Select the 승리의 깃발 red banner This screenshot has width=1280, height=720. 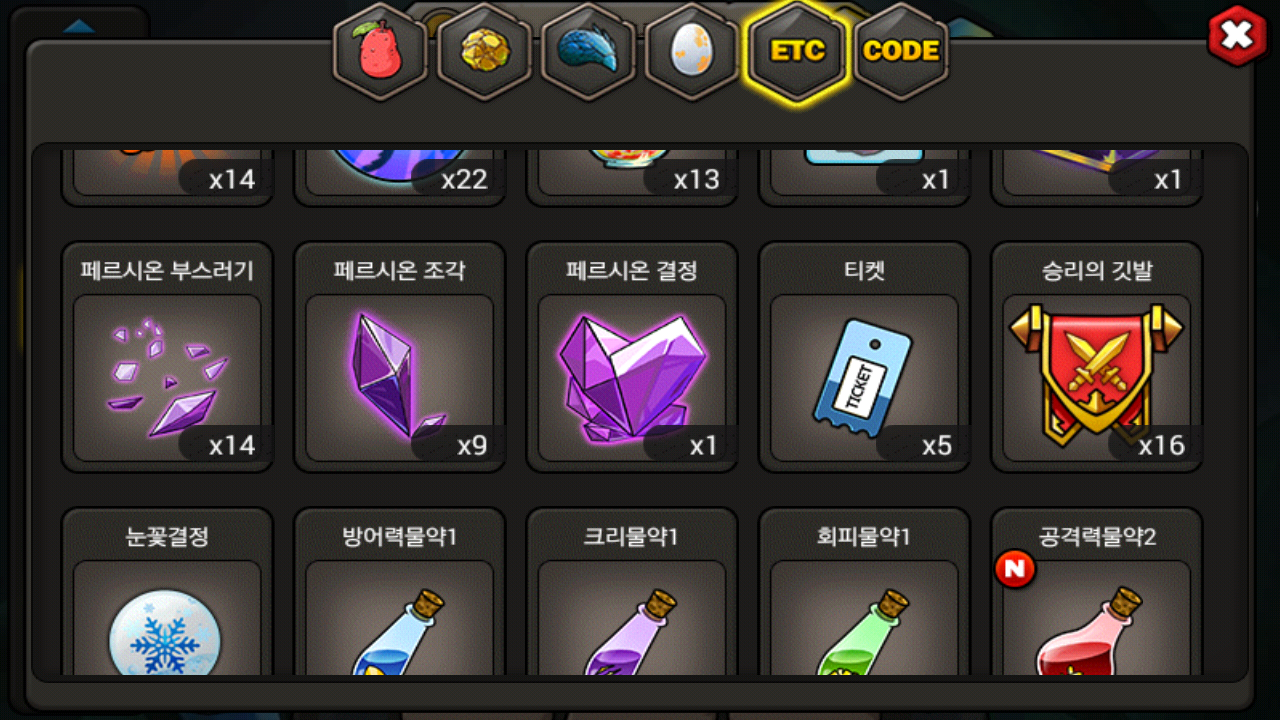(x=1097, y=357)
